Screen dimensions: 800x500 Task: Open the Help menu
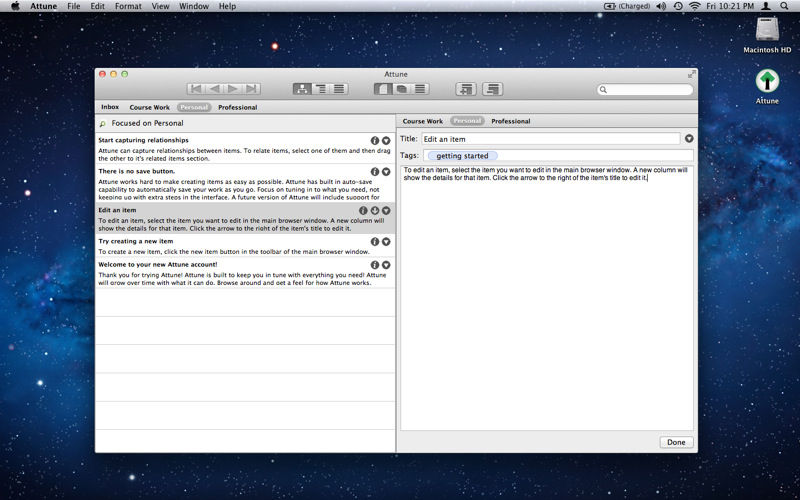227,6
